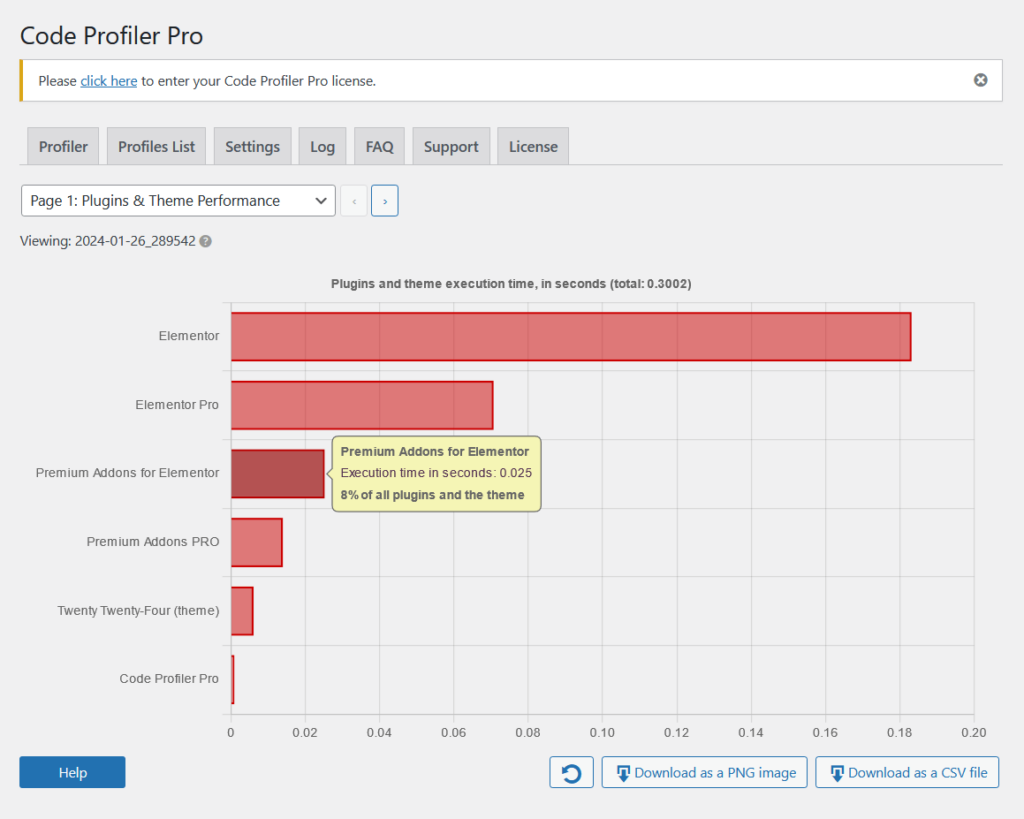The height and width of the screenshot is (819, 1024).
Task: Open the License tab
Action: 534,146
